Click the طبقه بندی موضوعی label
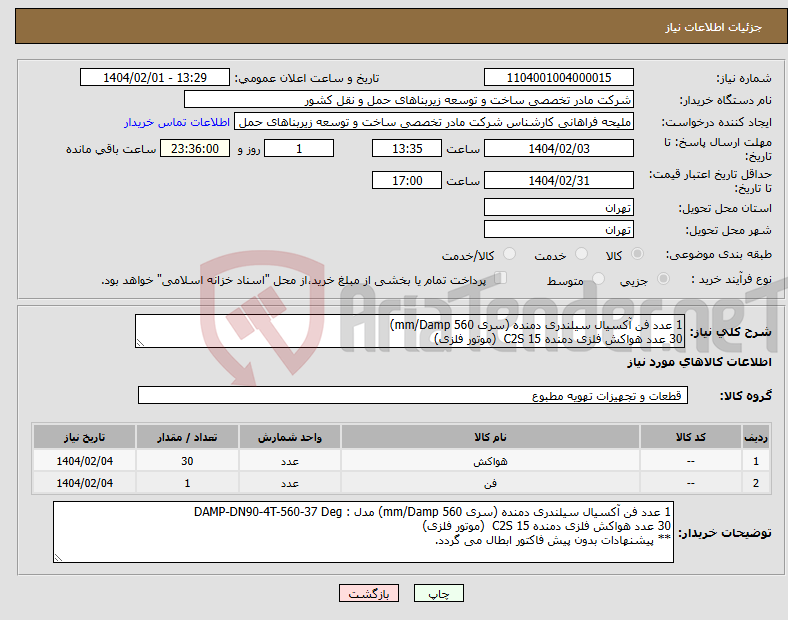The image size is (788, 620). pos(719,254)
